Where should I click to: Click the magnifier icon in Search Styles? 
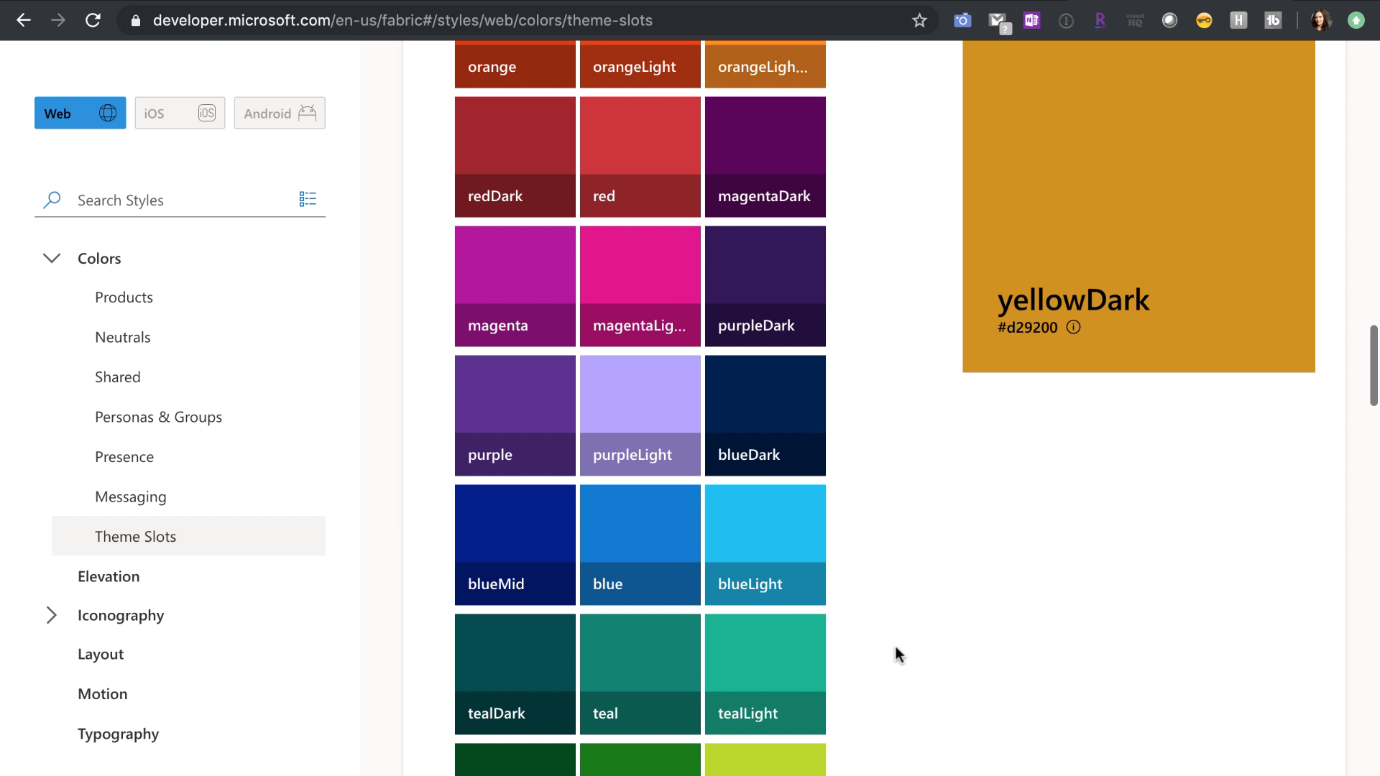tap(52, 200)
